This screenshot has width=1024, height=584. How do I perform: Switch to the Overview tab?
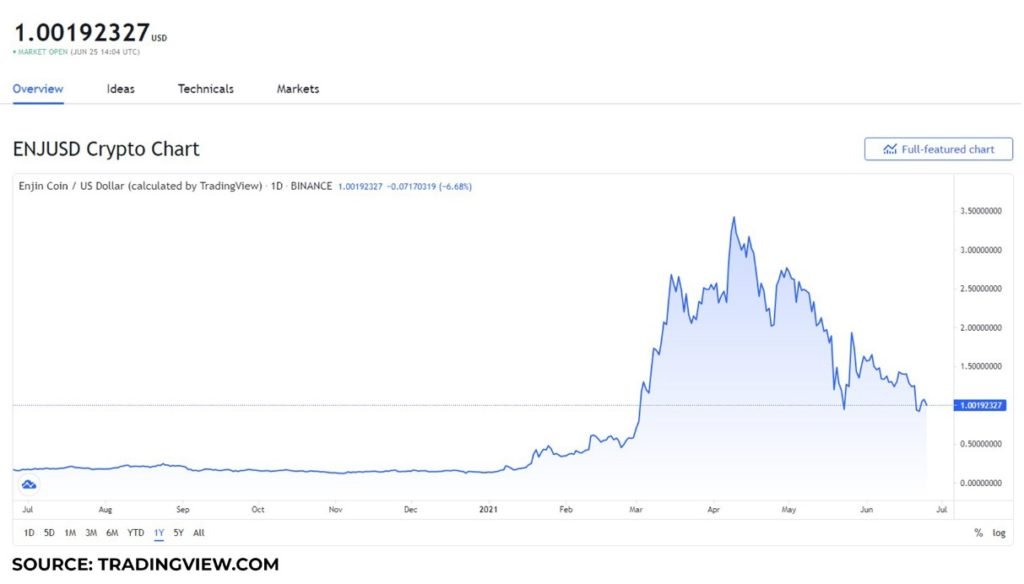click(38, 89)
